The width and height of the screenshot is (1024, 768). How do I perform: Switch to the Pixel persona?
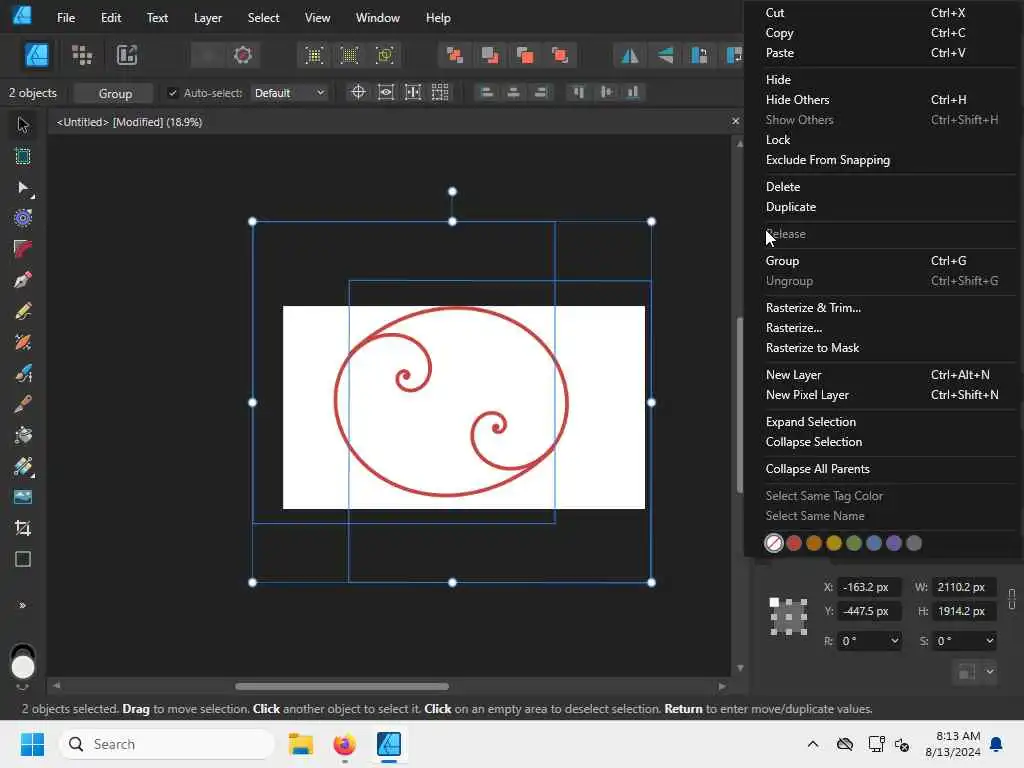tap(82, 55)
